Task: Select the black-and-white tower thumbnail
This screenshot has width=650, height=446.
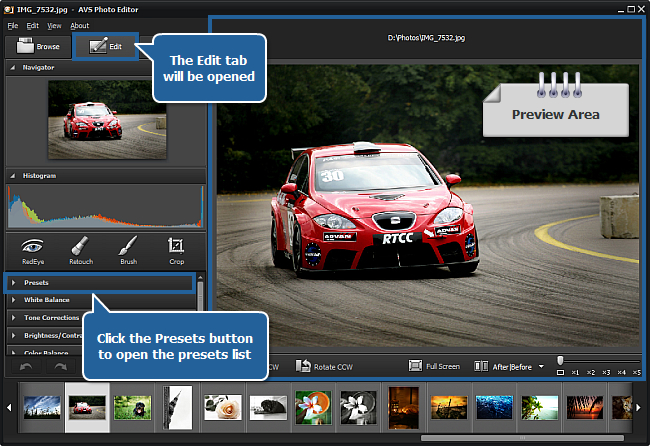Action: [x=177, y=407]
